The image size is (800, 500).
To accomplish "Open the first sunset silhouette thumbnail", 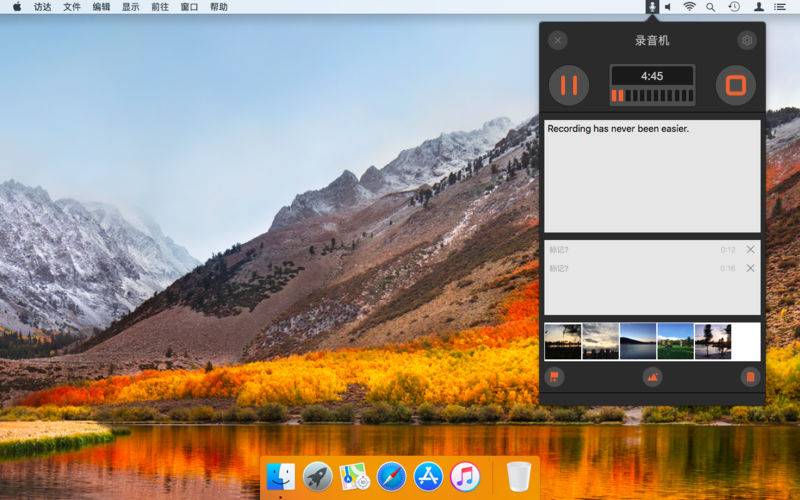I will click(x=563, y=341).
